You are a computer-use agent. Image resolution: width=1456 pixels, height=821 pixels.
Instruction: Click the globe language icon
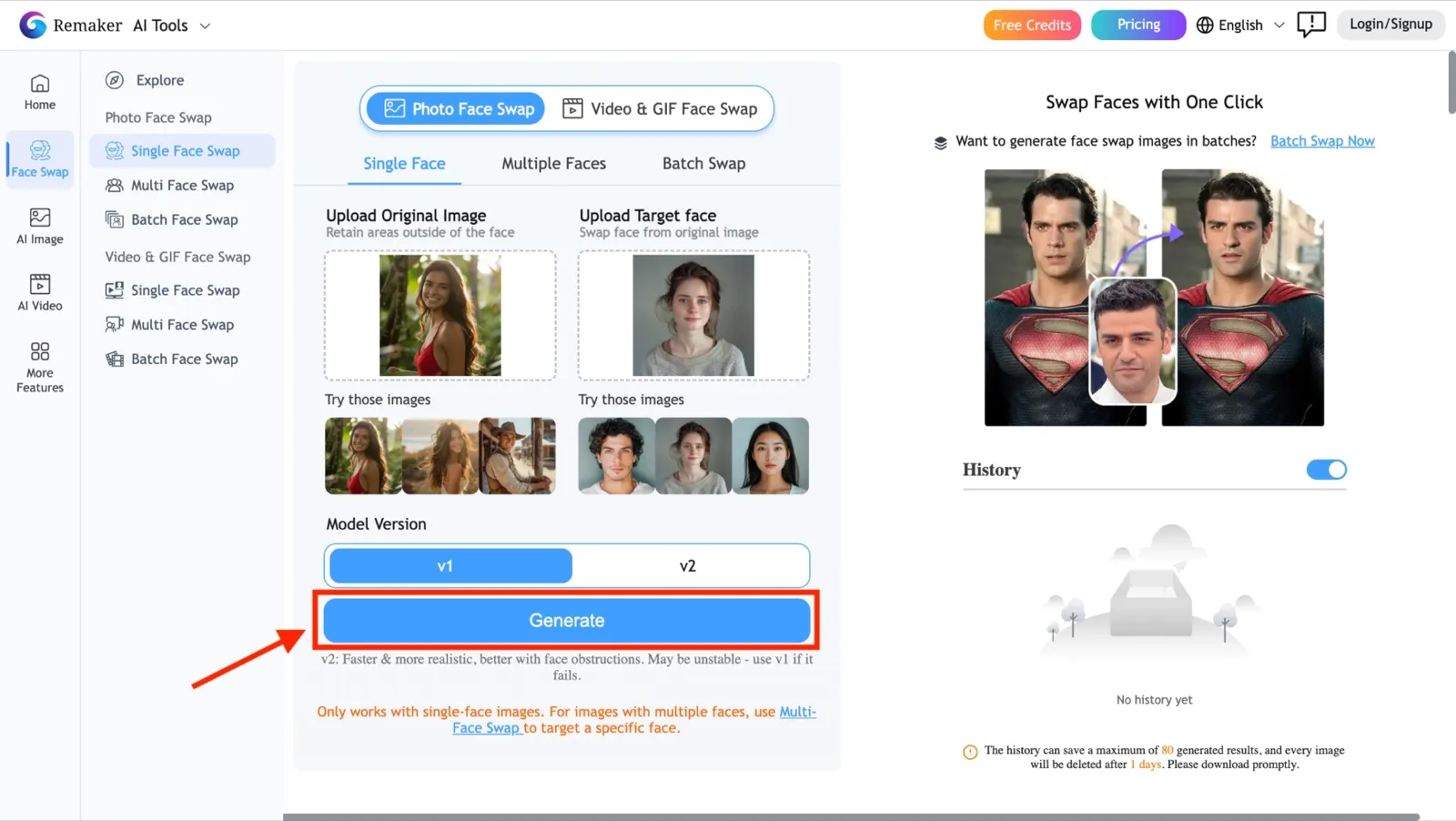pos(1205,25)
